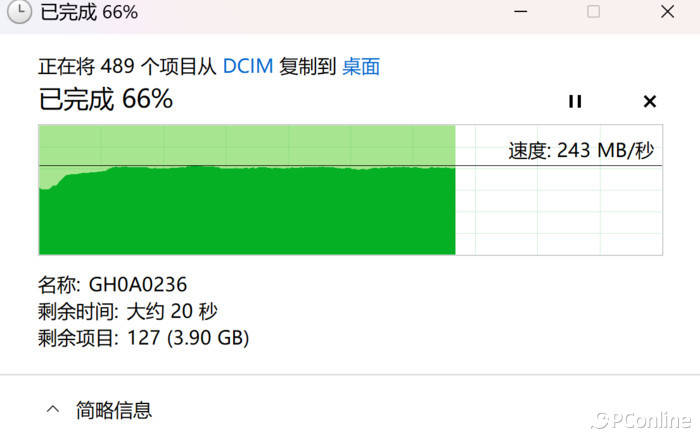The height and width of the screenshot is (437, 700).
Task: Minimize the copy progress window
Action: pos(521,12)
